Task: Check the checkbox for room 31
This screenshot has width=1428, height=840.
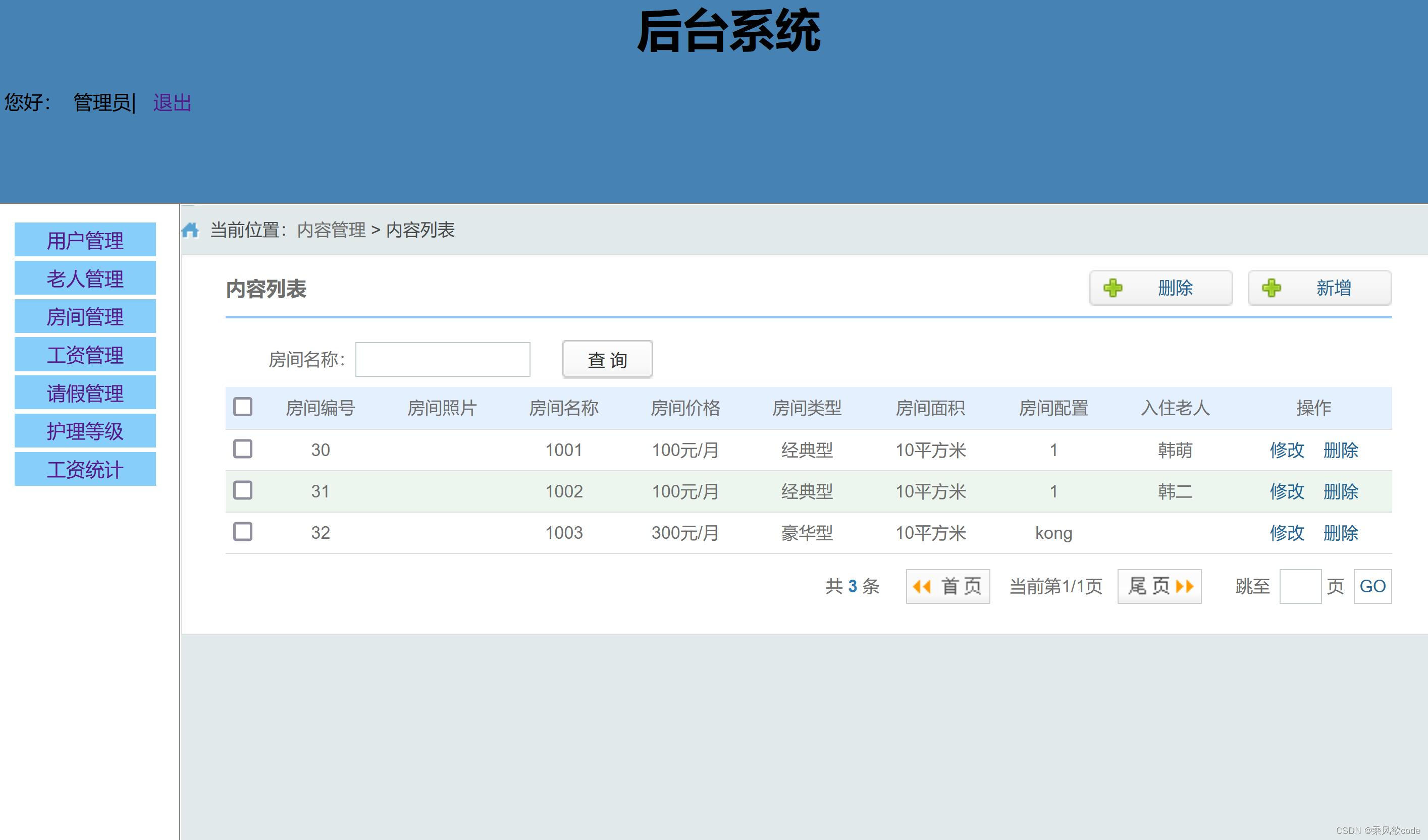Action: click(x=242, y=490)
